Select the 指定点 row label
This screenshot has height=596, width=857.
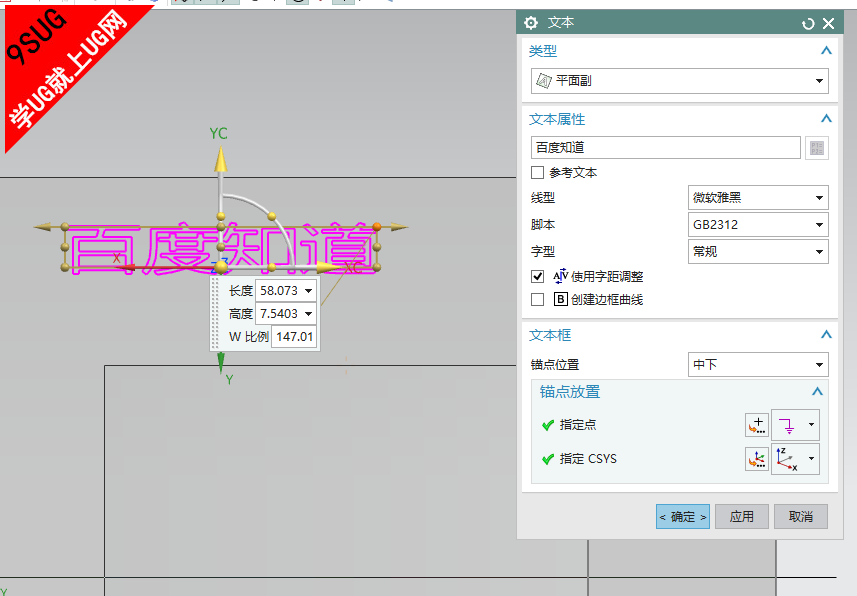coord(578,425)
